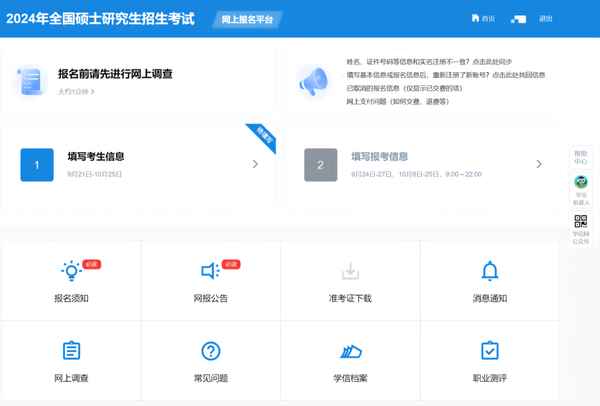Click the document icon beside 报名前请先进行网上调查
600x406 pixels.
coord(31,81)
